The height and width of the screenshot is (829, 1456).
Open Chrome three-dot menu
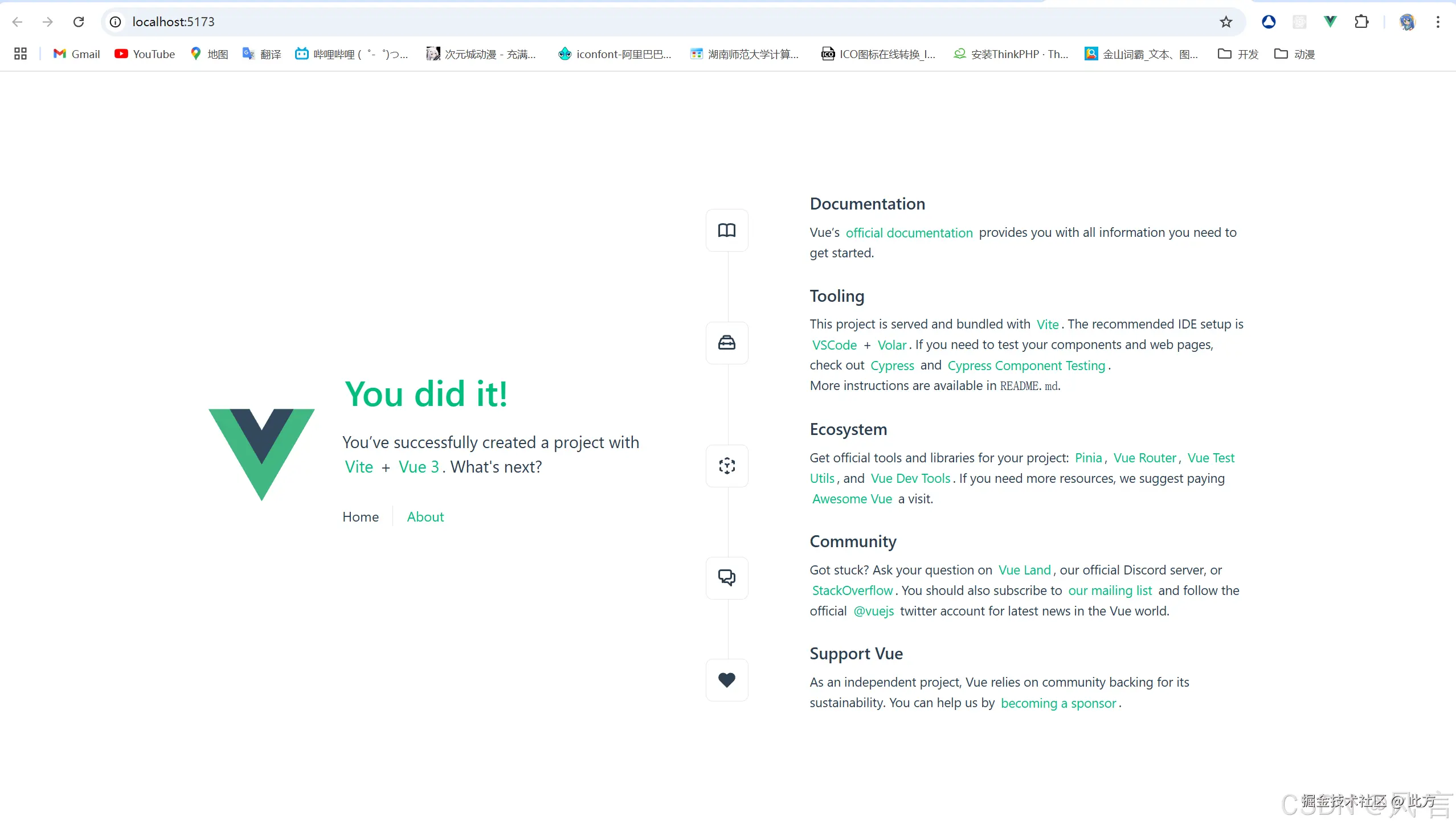[x=1438, y=22]
